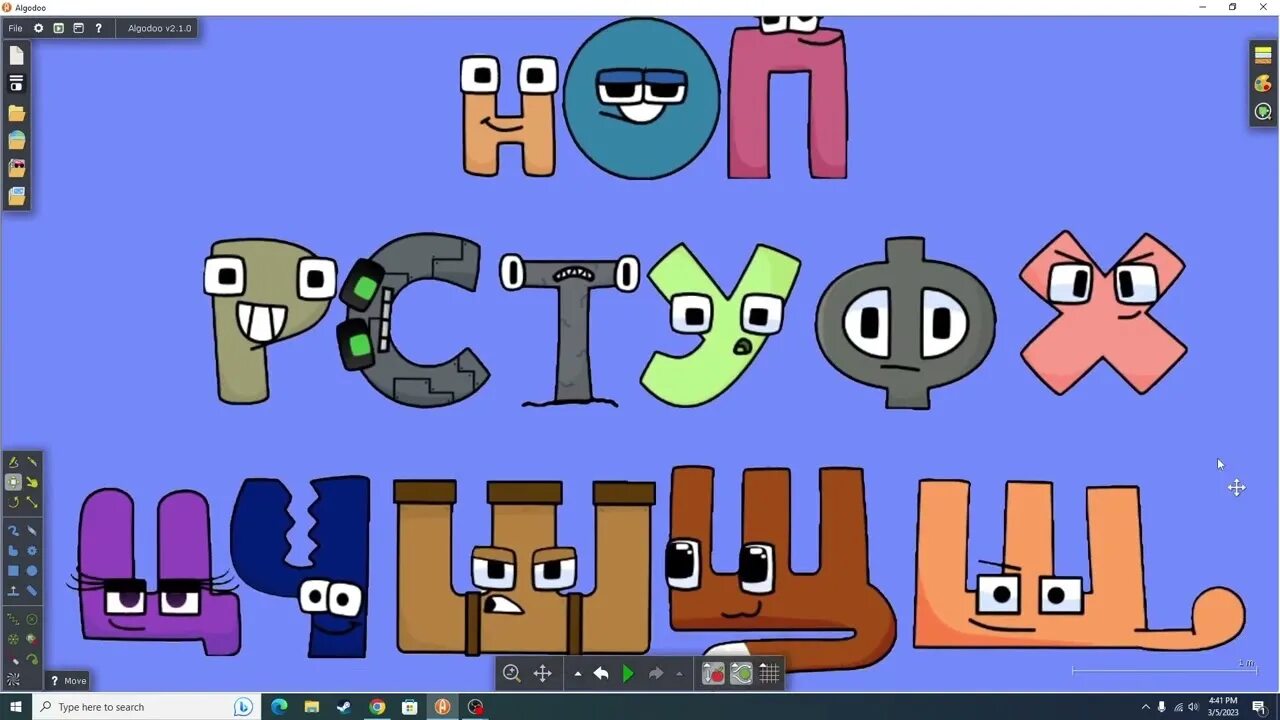Toggle gravity with the apple icon
The image size is (1280, 720).
click(713, 673)
